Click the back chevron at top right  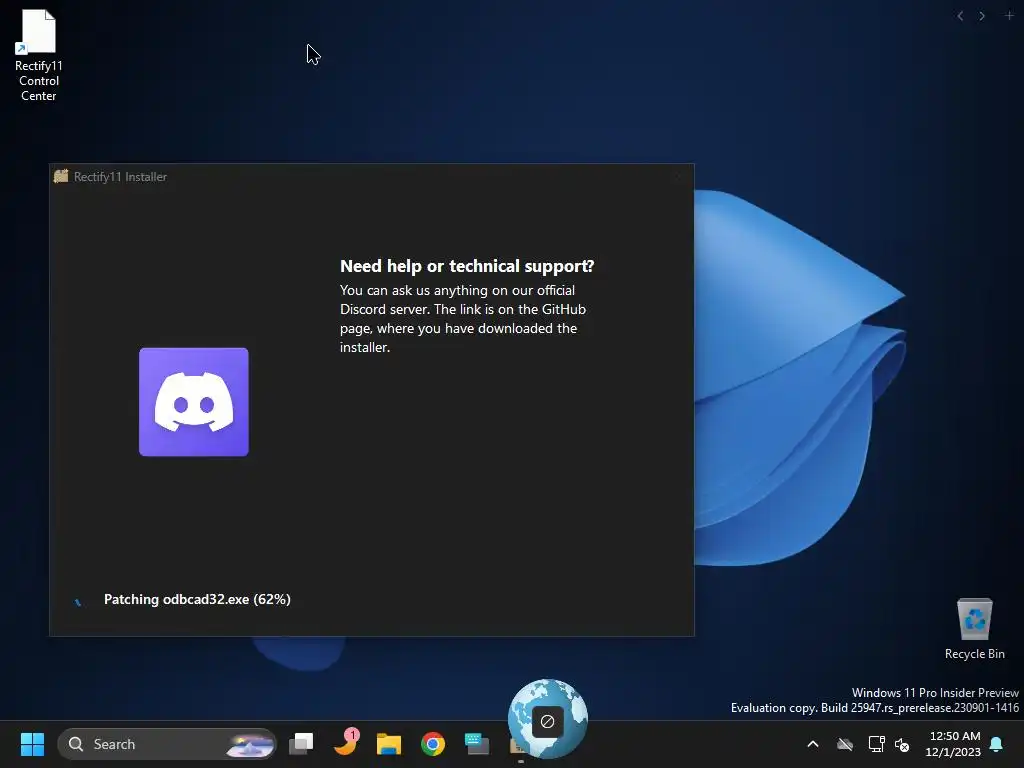[x=960, y=16]
